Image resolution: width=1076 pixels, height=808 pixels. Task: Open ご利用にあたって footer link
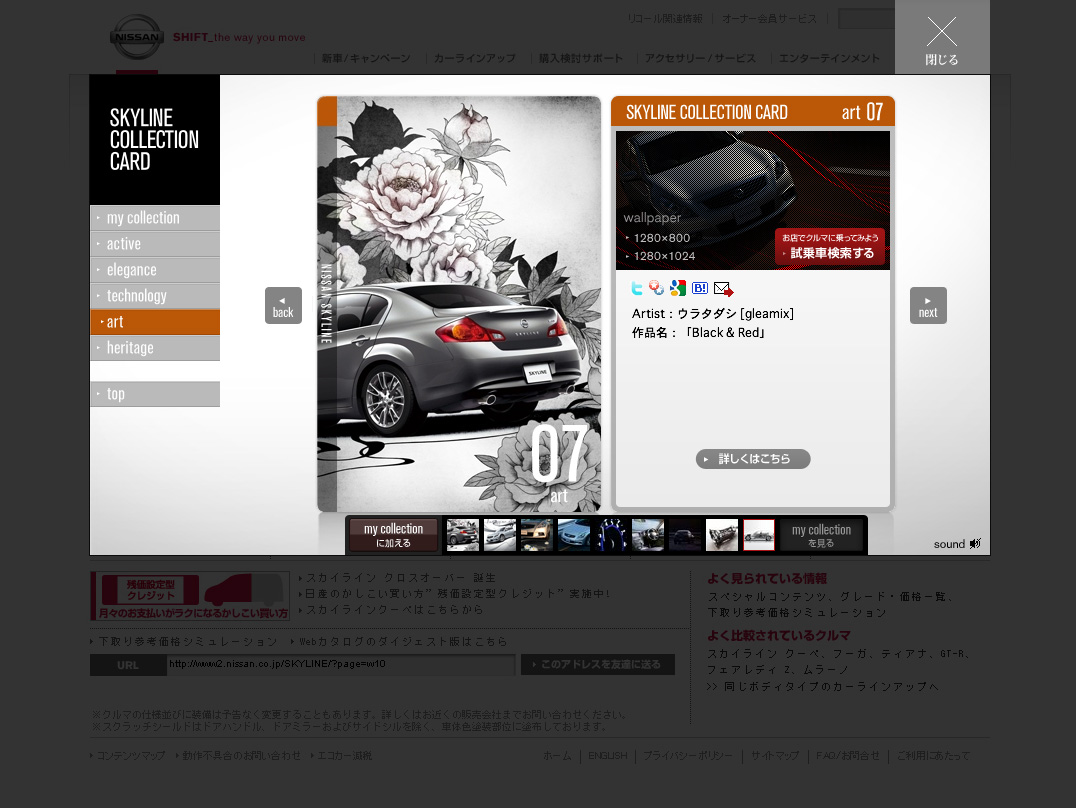pos(933,755)
